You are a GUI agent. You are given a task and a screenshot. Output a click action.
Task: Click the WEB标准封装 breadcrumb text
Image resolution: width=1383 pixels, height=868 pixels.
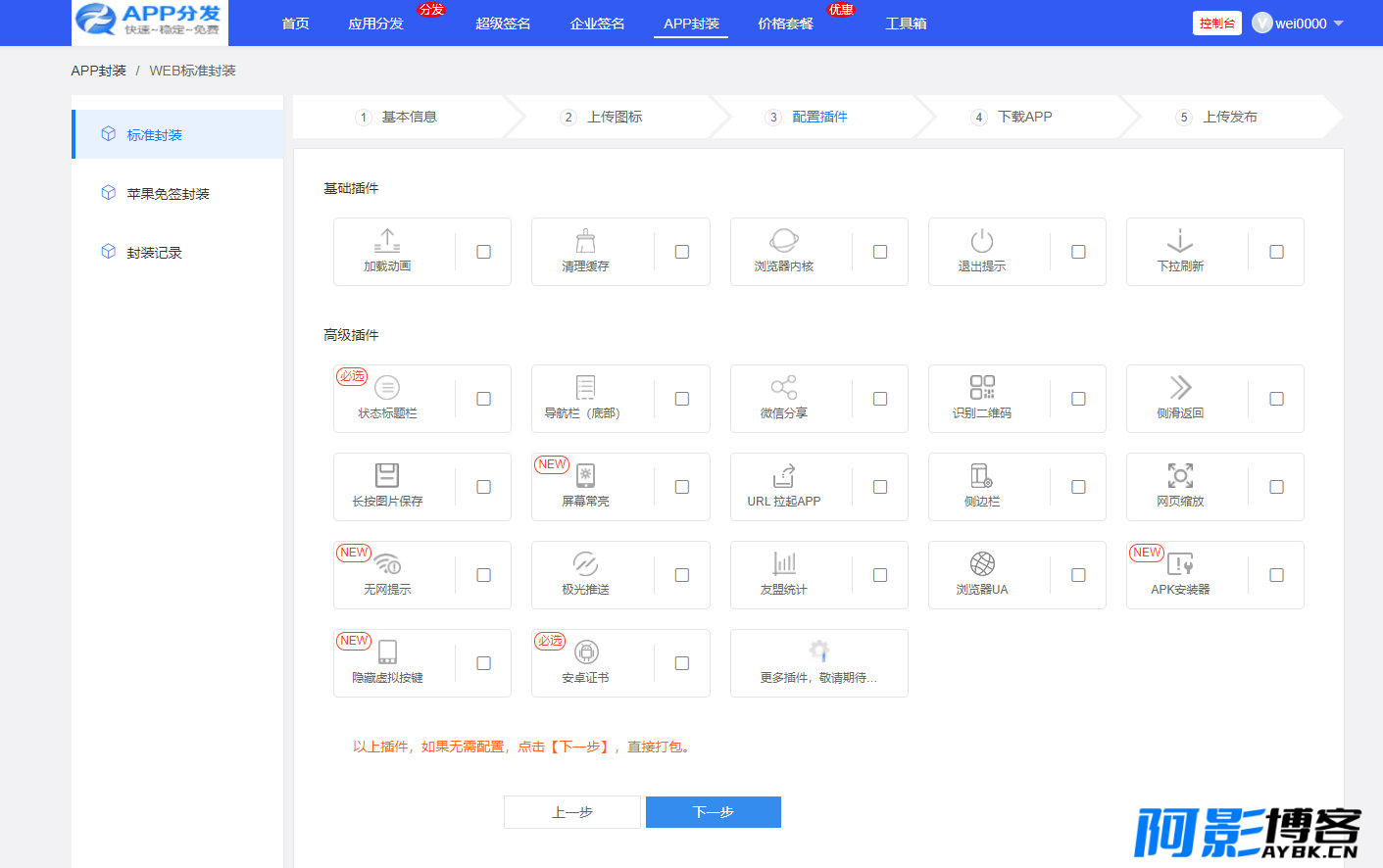[192, 71]
